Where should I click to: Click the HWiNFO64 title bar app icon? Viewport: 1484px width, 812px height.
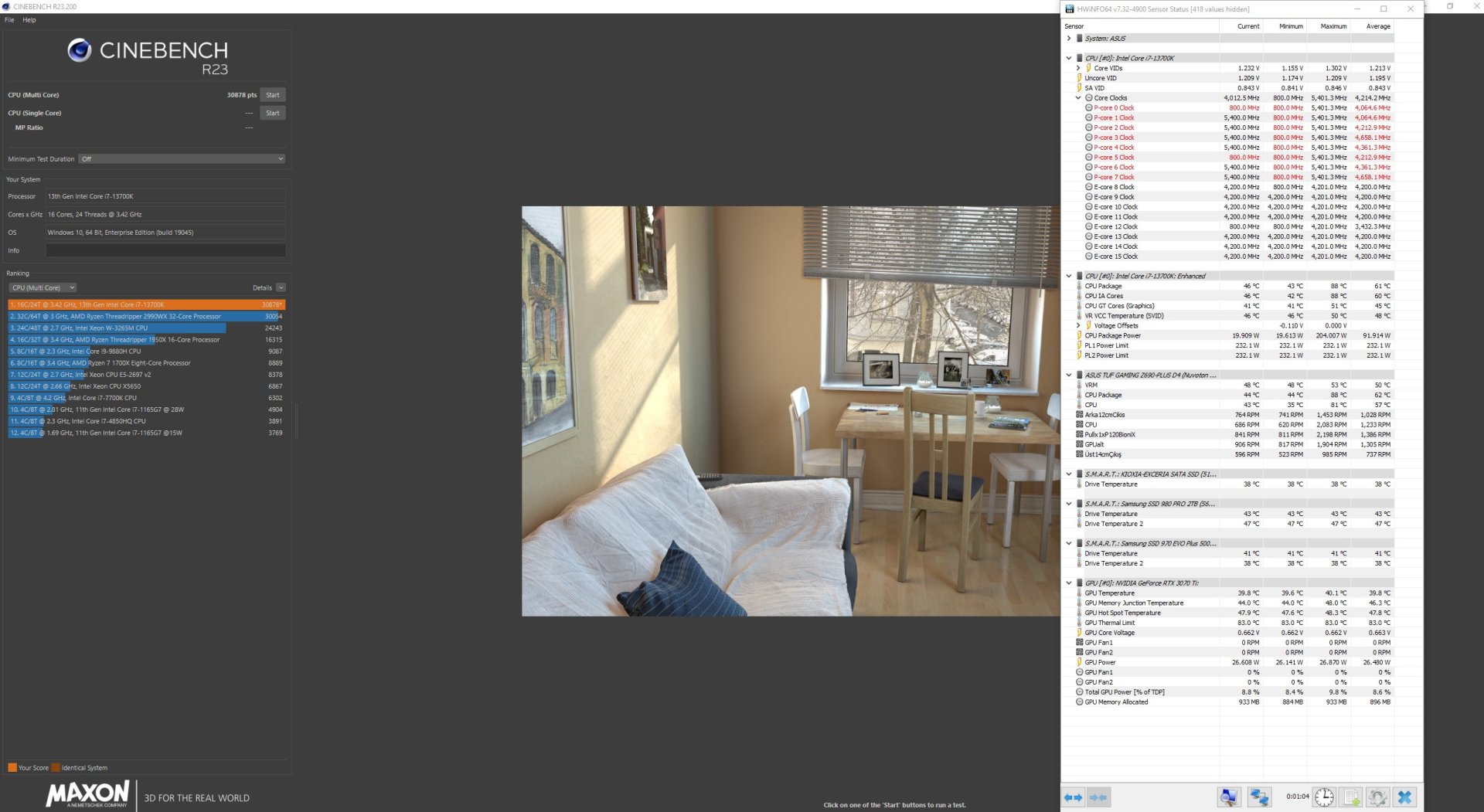coord(1070,9)
